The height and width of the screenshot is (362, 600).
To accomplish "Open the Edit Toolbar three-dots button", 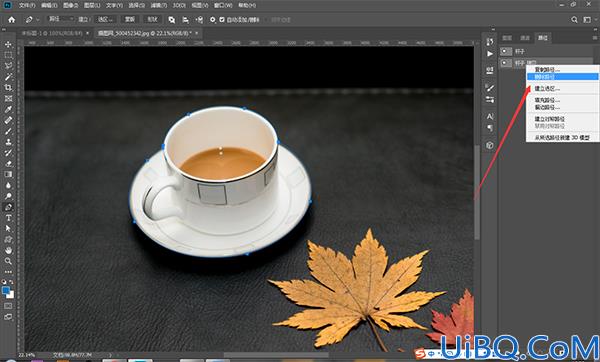I will pos(8,272).
